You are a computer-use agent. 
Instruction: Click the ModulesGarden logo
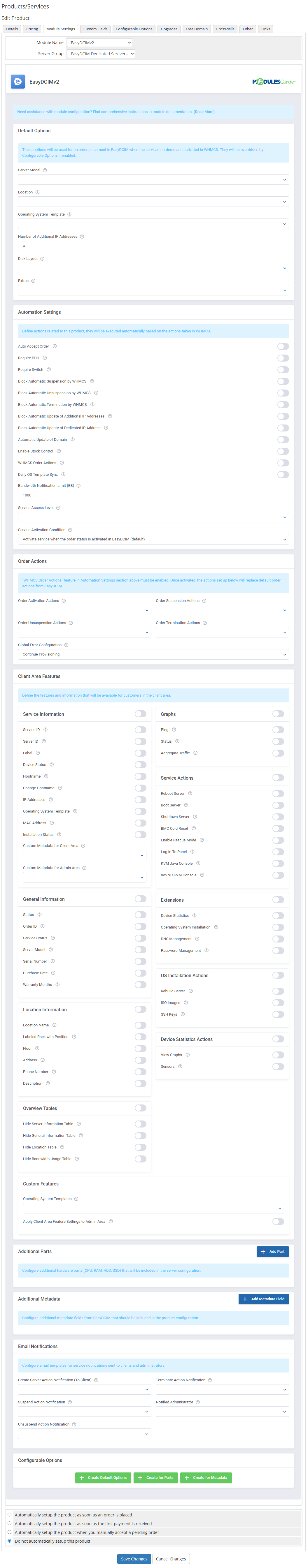click(x=274, y=82)
